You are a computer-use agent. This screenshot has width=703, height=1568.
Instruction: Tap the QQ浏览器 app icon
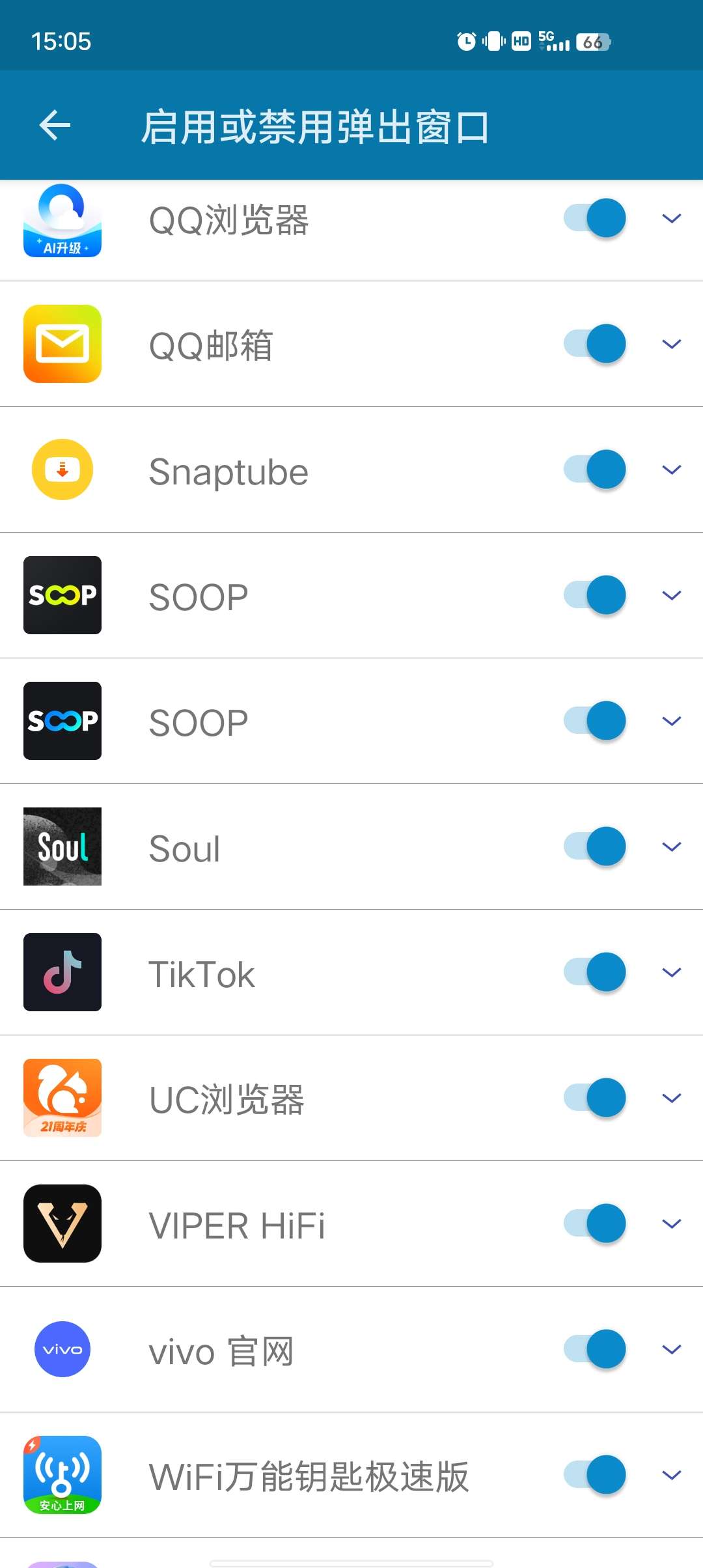[62, 220]
